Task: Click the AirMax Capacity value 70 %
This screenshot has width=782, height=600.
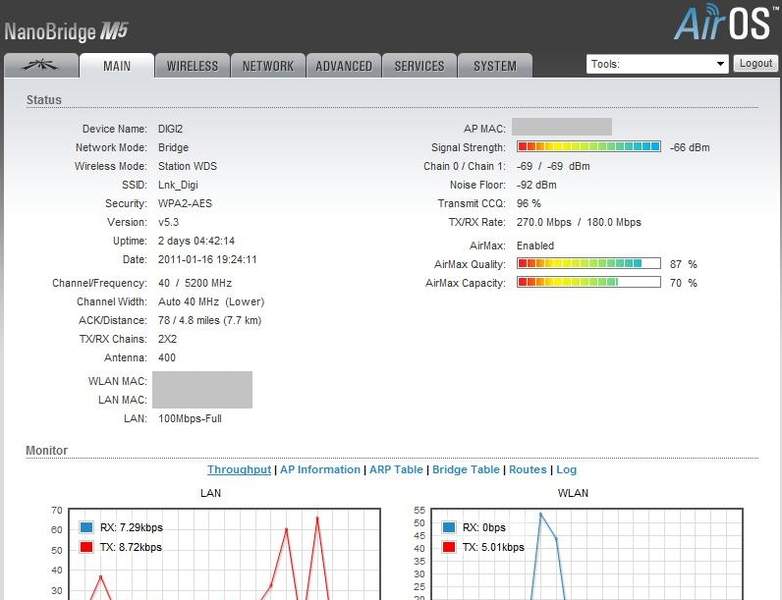Action: coord(683,283)
